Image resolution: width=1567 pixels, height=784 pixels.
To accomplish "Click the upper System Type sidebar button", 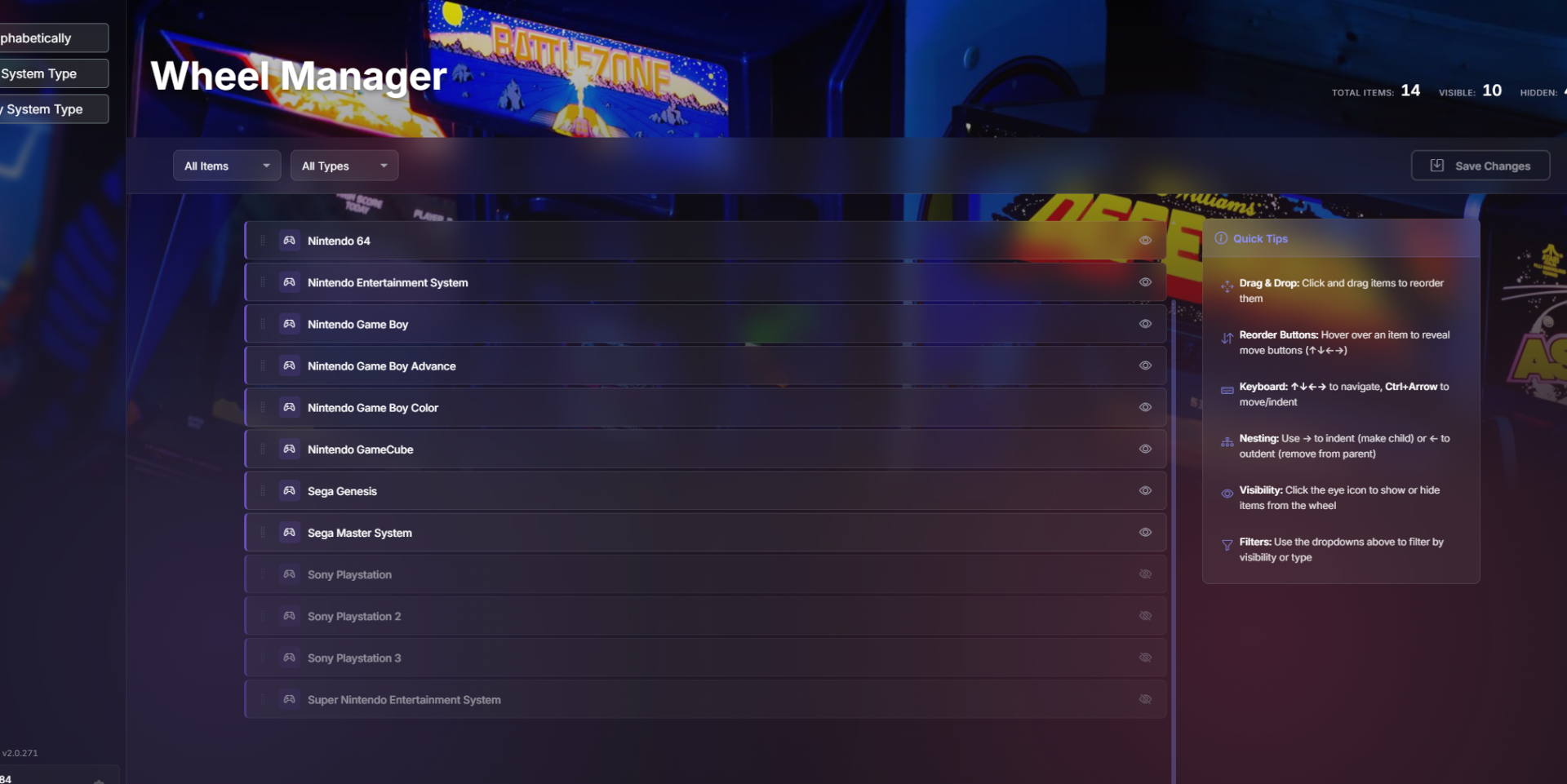I will coord(54,73).
